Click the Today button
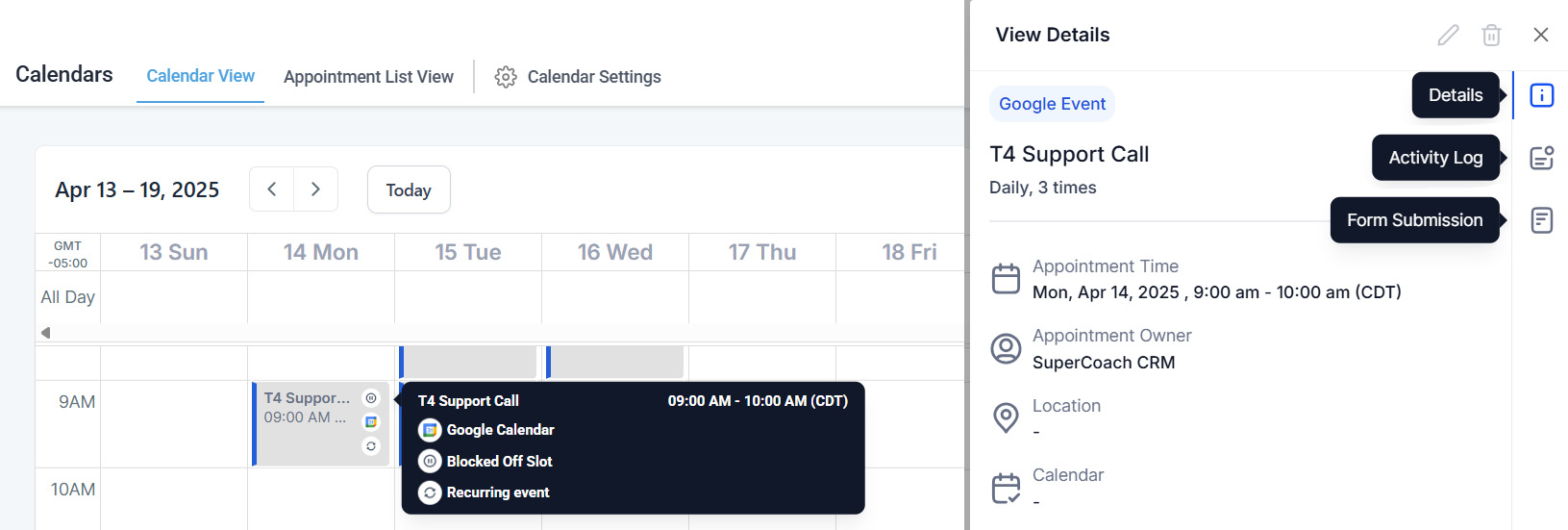Image resolution: width=1568 pixels, height=530 pixels. [x=409, y=190]
